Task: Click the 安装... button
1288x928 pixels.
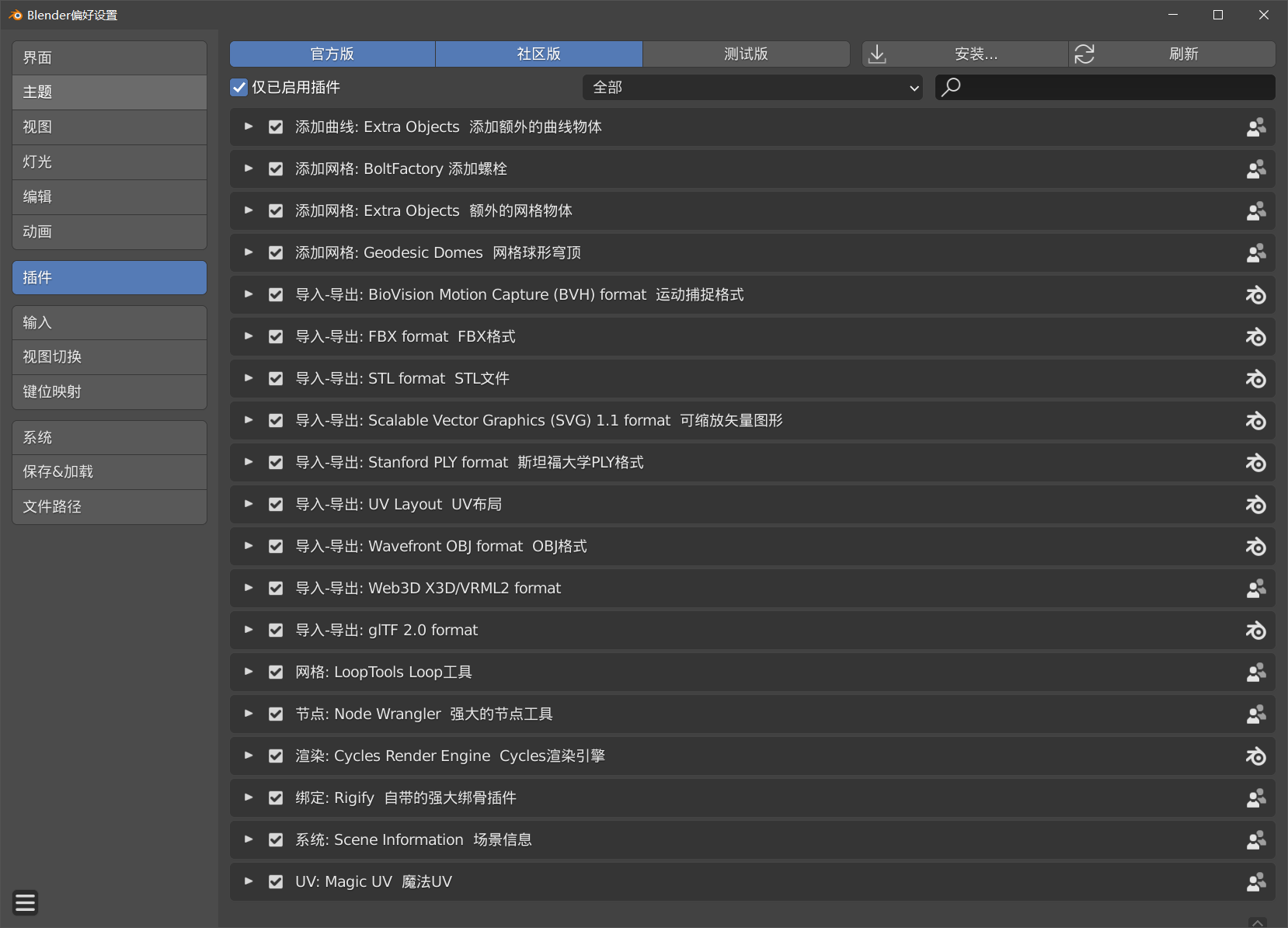Action: [x=966, y=54]
